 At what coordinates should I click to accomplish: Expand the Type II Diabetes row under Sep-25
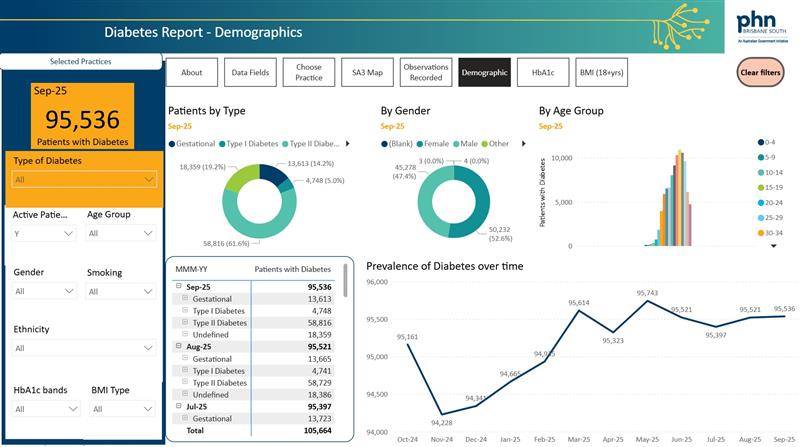(x=185, y=322)
